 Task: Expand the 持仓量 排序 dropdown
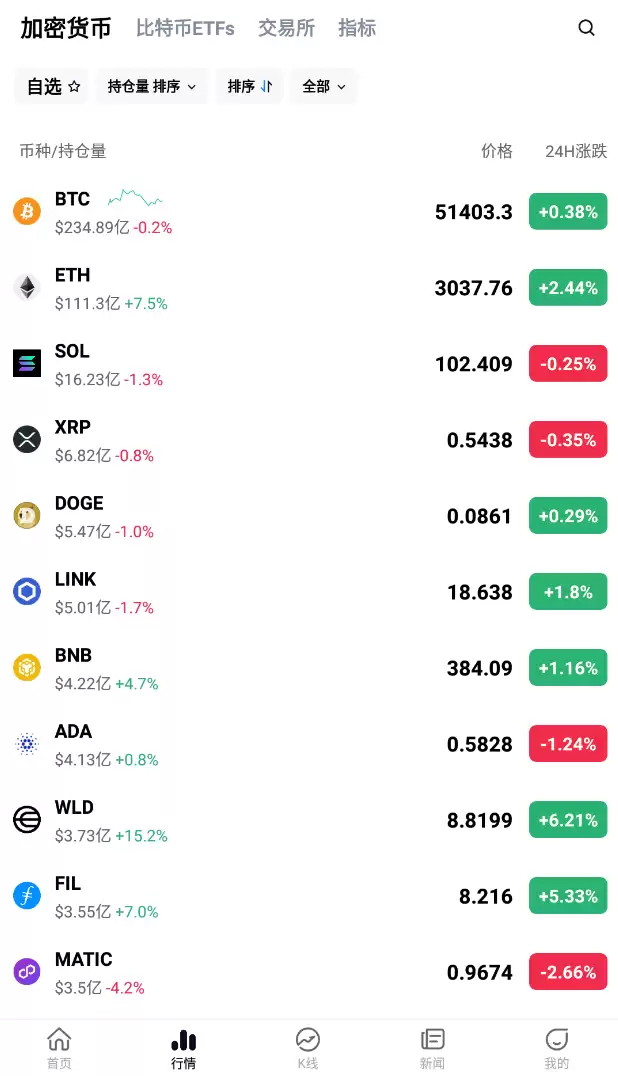(x=153, y=87)
